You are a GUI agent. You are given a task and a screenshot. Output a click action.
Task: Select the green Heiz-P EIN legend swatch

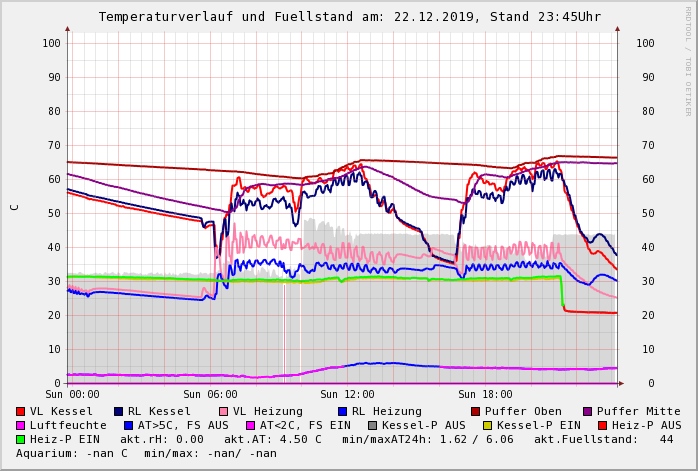pyautogui.click(x=21, y=439)
